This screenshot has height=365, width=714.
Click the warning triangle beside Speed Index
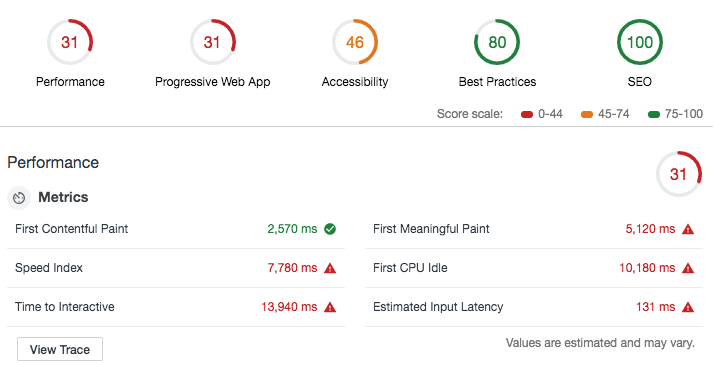click(x=330, y=268)
